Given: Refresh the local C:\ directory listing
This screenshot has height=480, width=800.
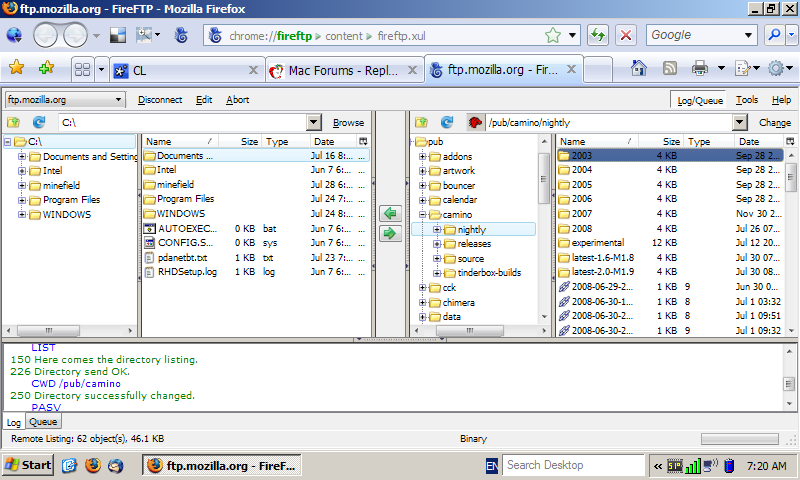Looking at the screenshot, I should click(x=39, y=122).
